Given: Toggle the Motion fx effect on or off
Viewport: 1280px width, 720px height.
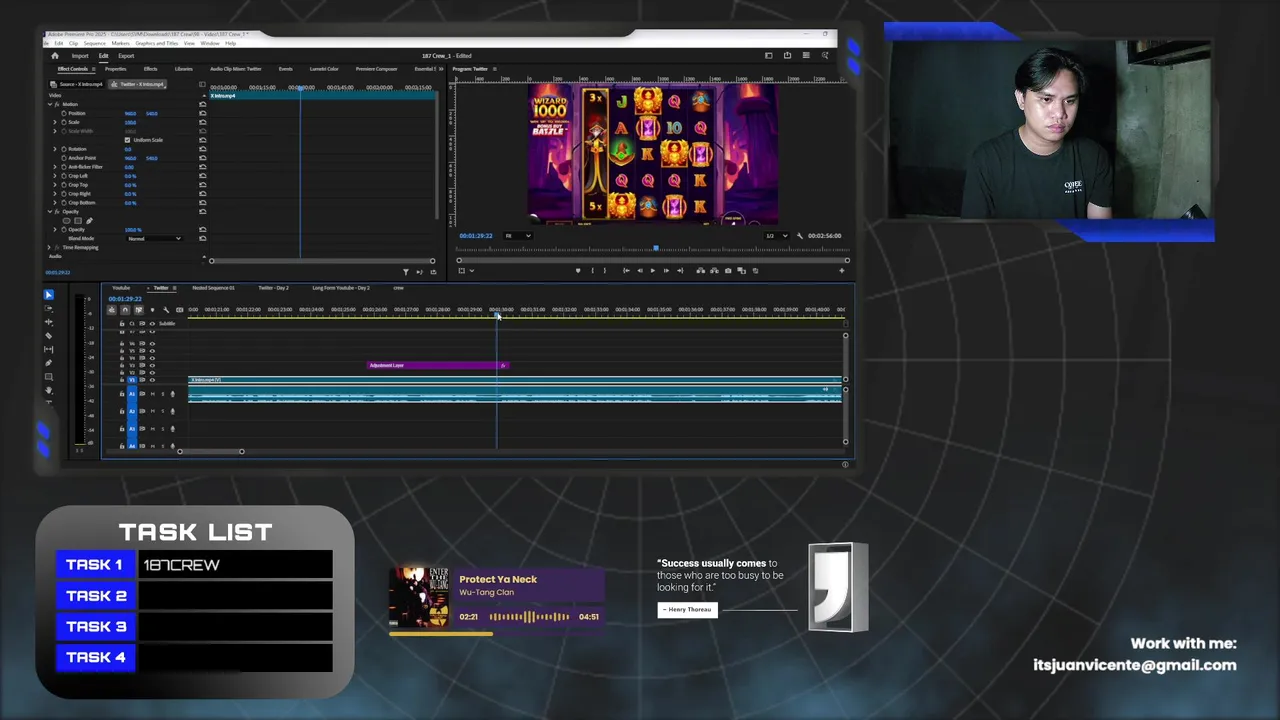Looking at the screenshot, I should (57, 104).
